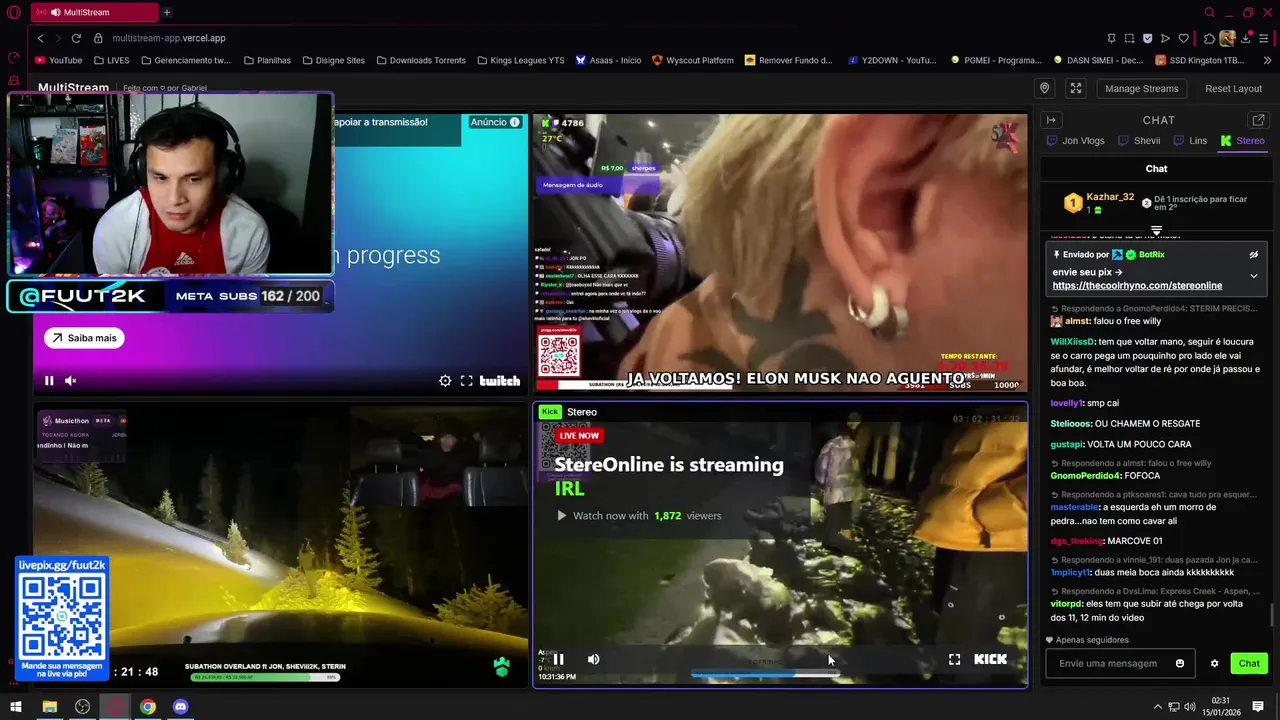
Task: Toggle mute on the Kick Stereo player
Action: pyautogui.click(x=593, y=659)
